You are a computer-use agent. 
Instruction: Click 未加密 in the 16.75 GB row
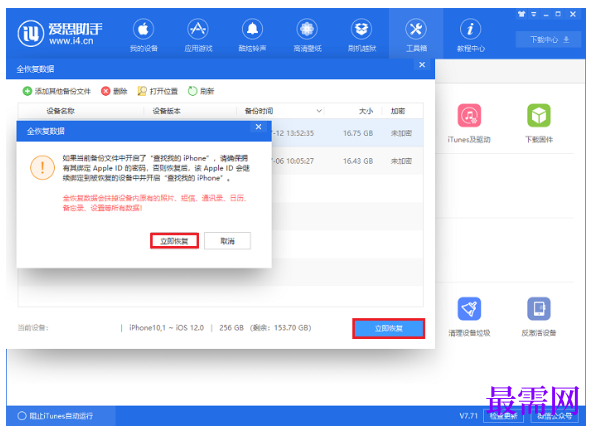401,133
